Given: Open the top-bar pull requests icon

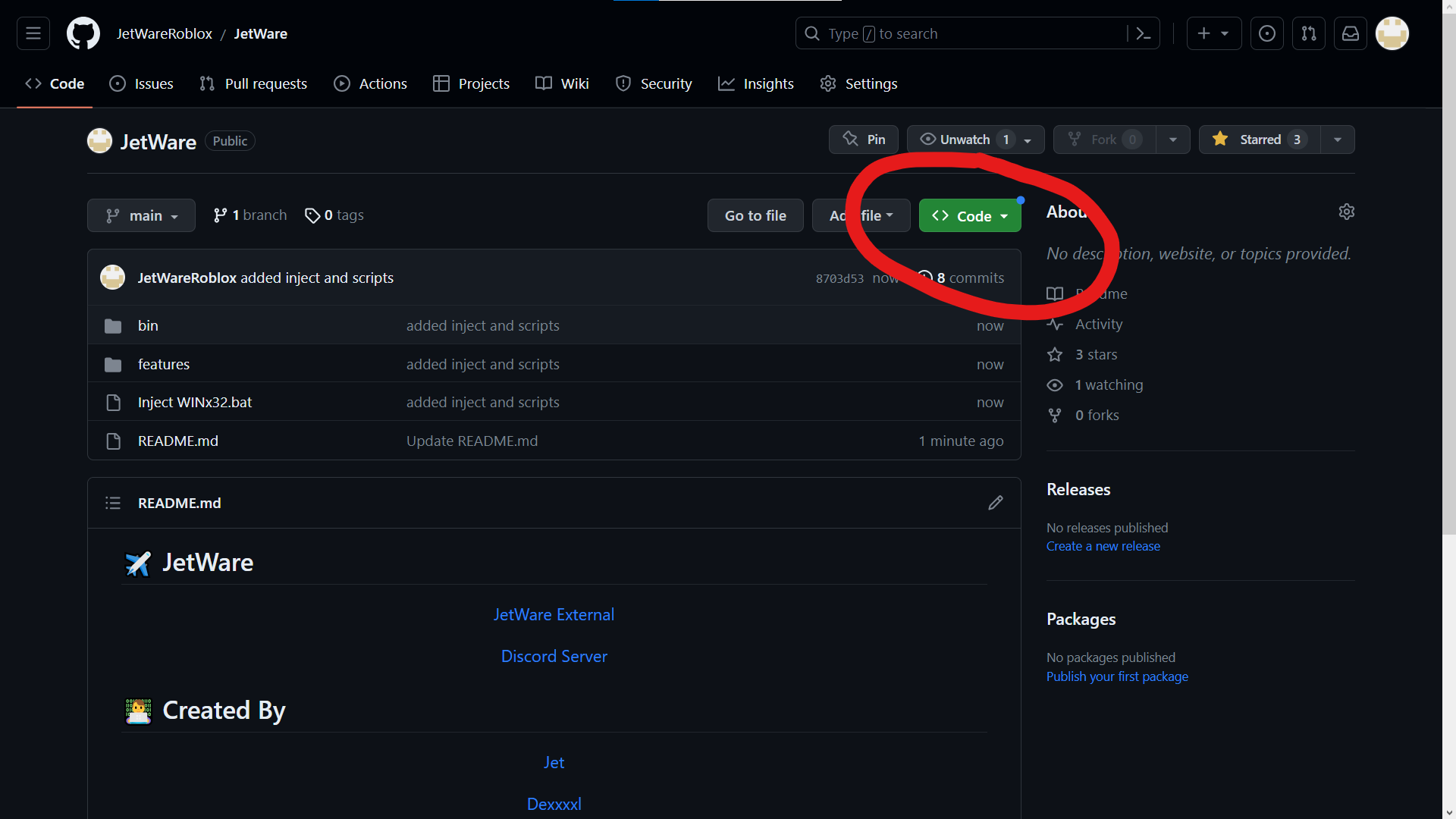Looking at the screenshot, I should click(1309, 33).
